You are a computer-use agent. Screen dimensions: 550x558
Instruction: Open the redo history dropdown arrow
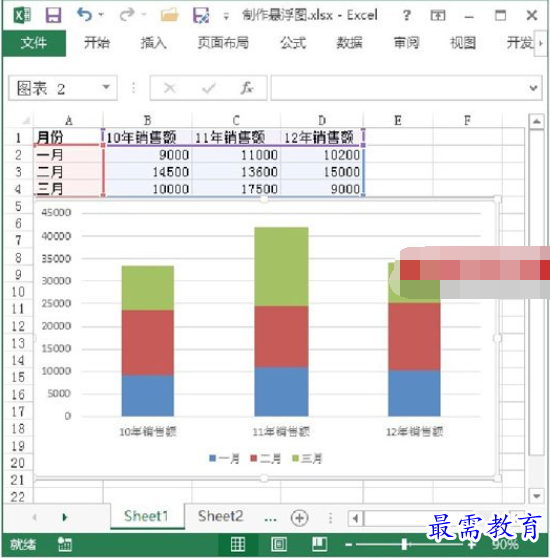pyautogui.click(x=144, y=15)
